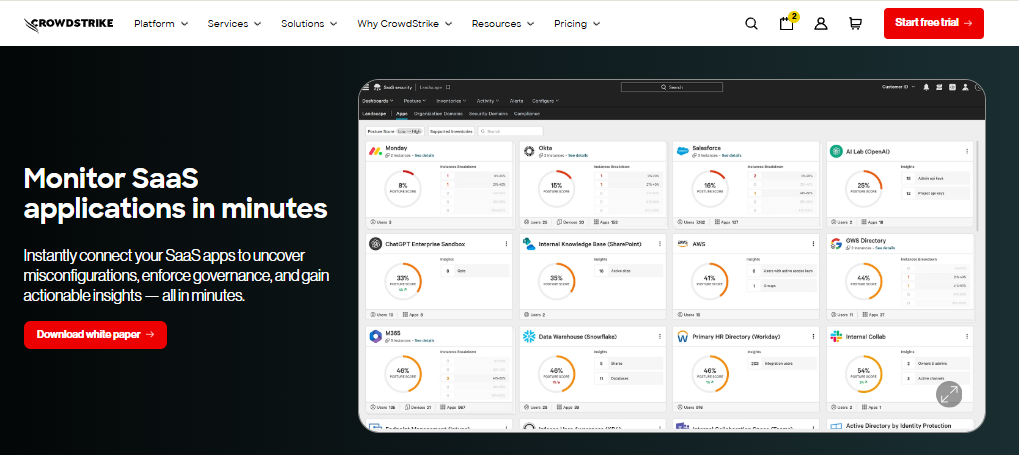Image resolution: width=1019 pixels, height=455 pixels.
Task: Expand the Why CrowdStrike menu
Action: point(404,23)
